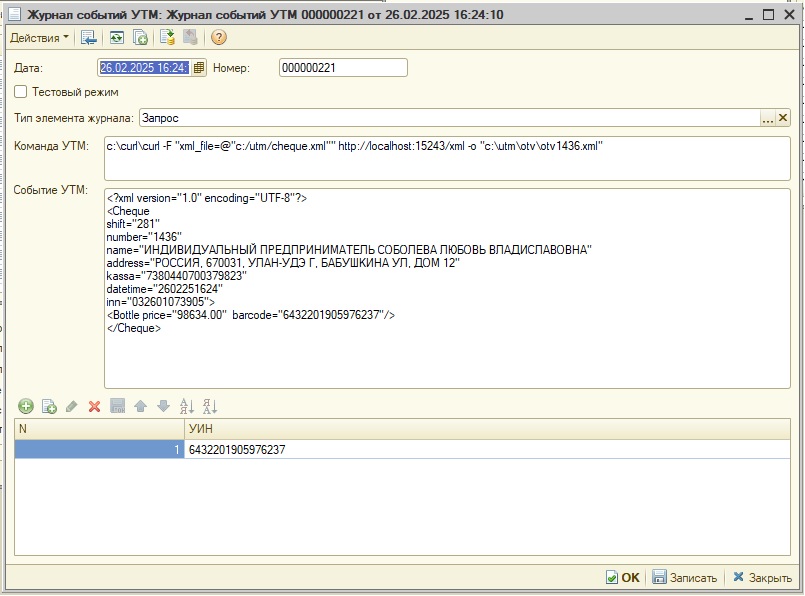Close the window with title bar X
The image size is (805, 596).
click(x=790, y=15)
